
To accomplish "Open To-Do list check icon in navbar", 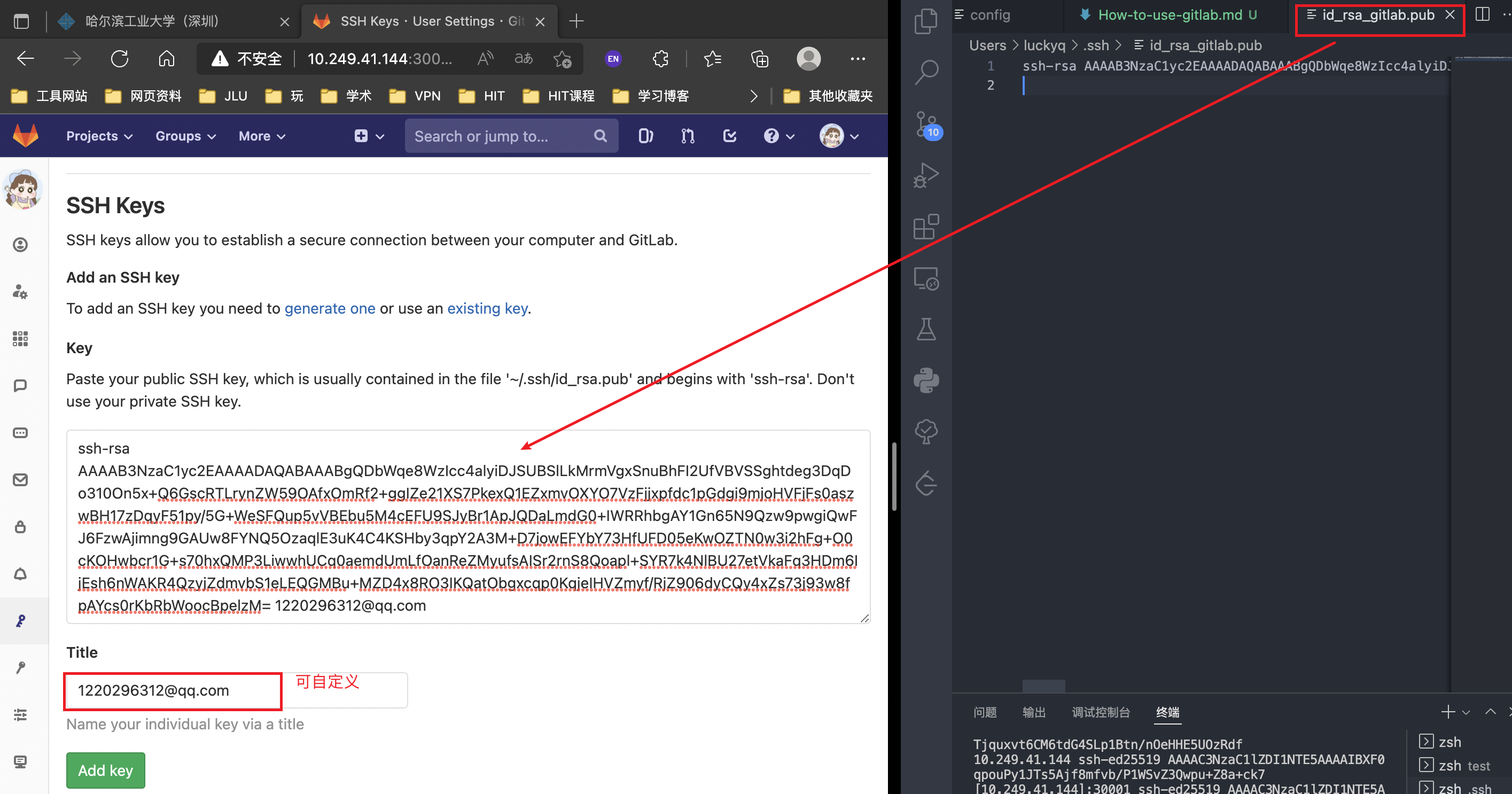I will click(730, 136).
